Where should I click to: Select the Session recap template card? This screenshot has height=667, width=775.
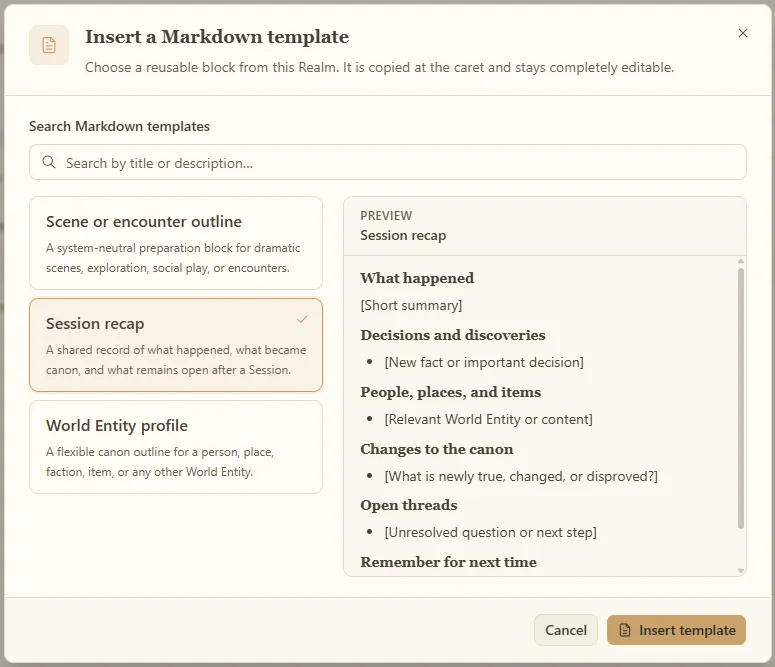click(176, 345)
